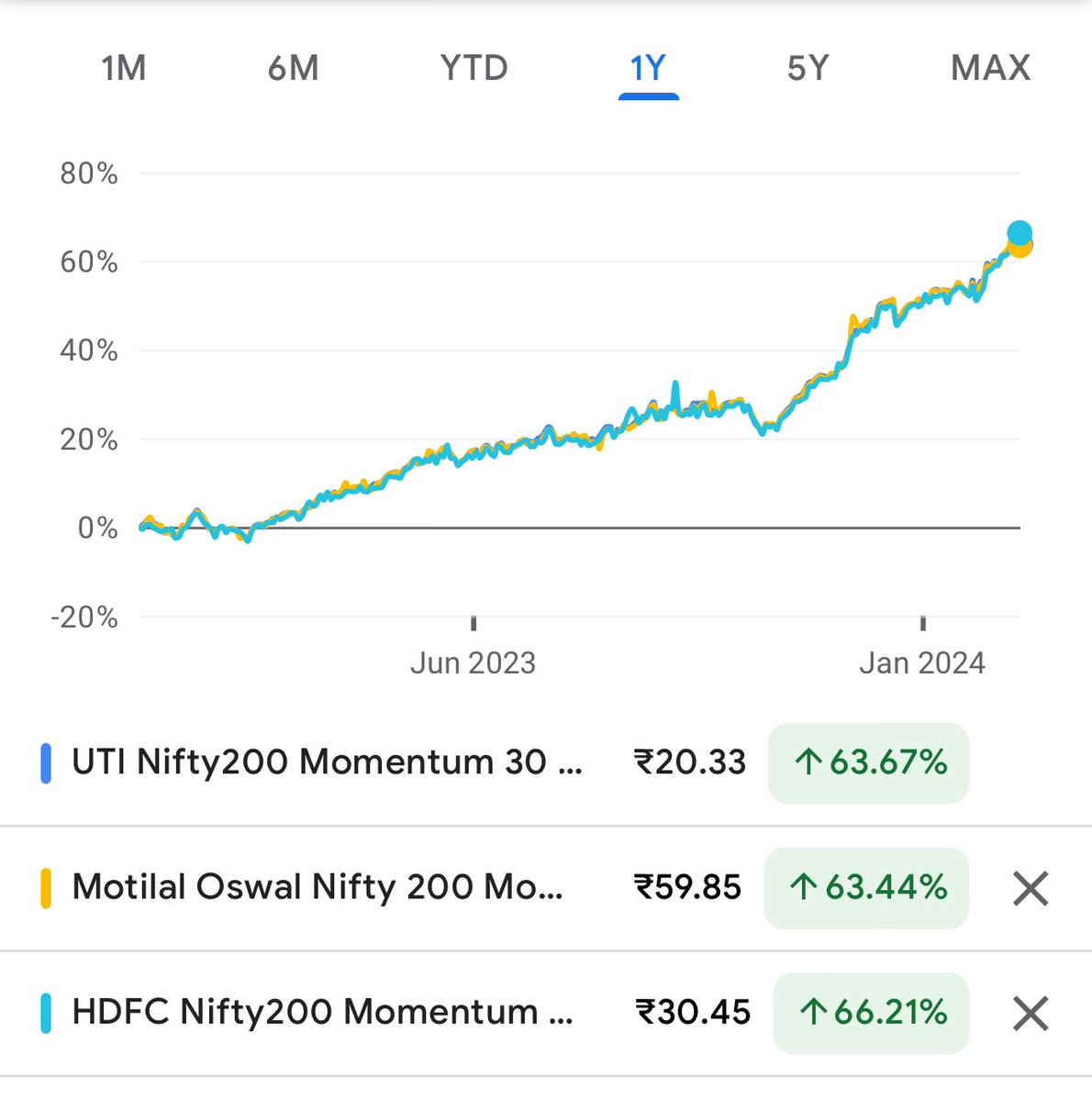Switch to the 1M time range tab
The height and width of the screenshot is (1101, 1092).
click(123, 68)
